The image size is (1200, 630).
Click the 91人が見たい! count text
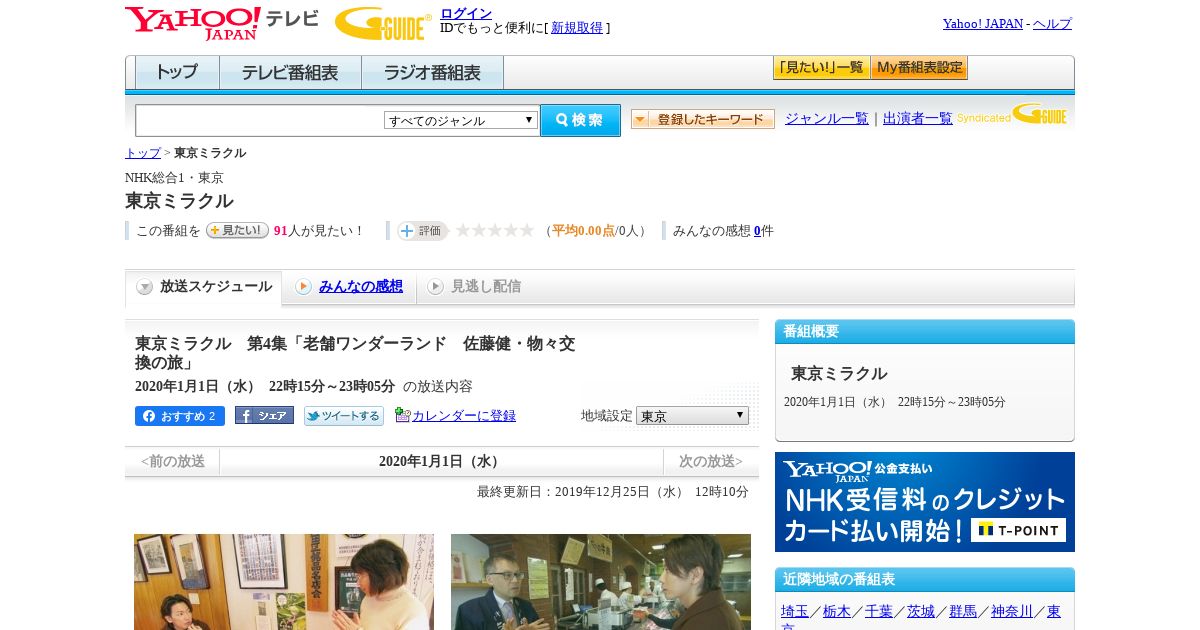click(319, 231)
